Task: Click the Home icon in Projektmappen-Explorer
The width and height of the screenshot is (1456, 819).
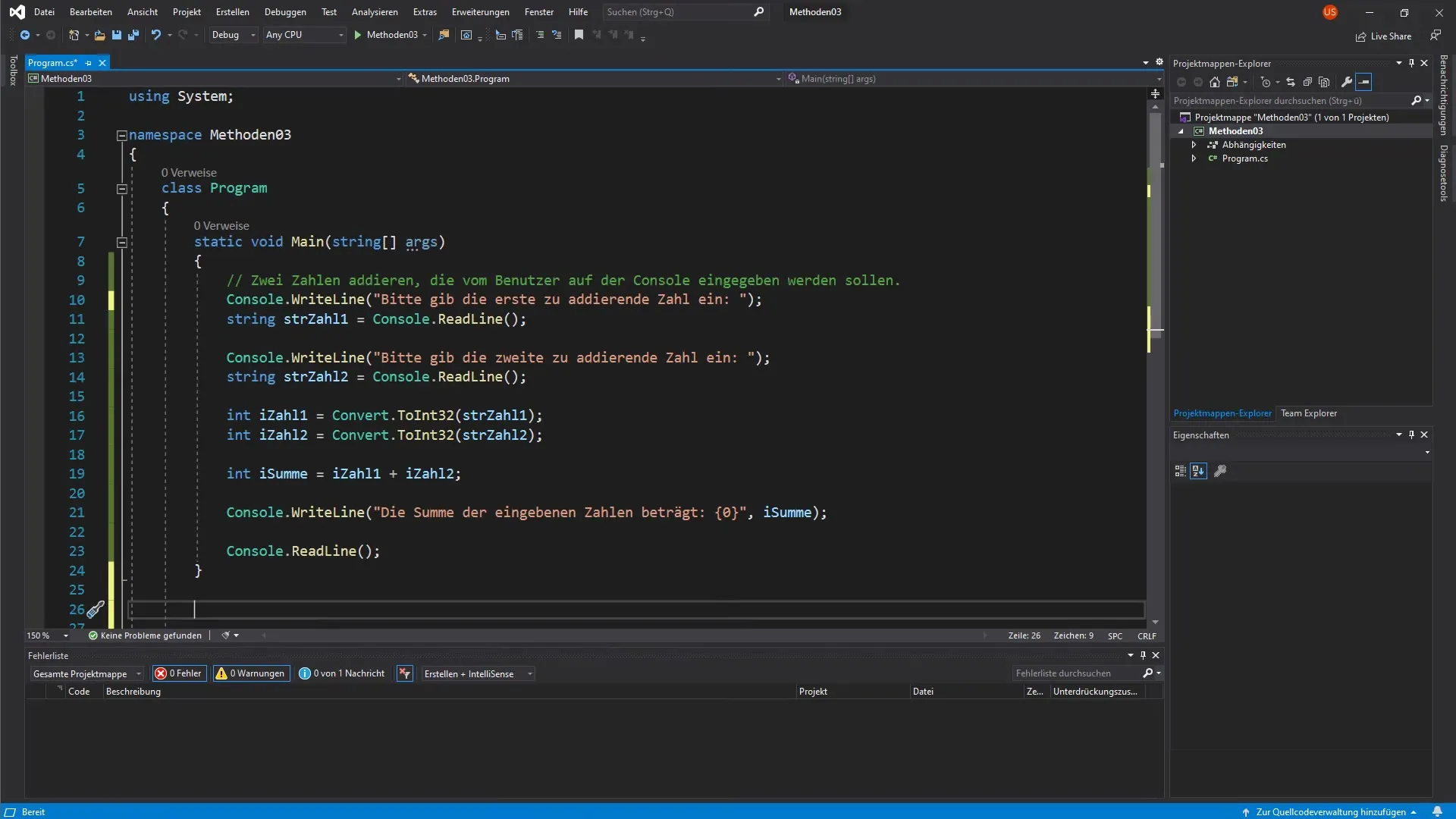Action: [1215, 82]
